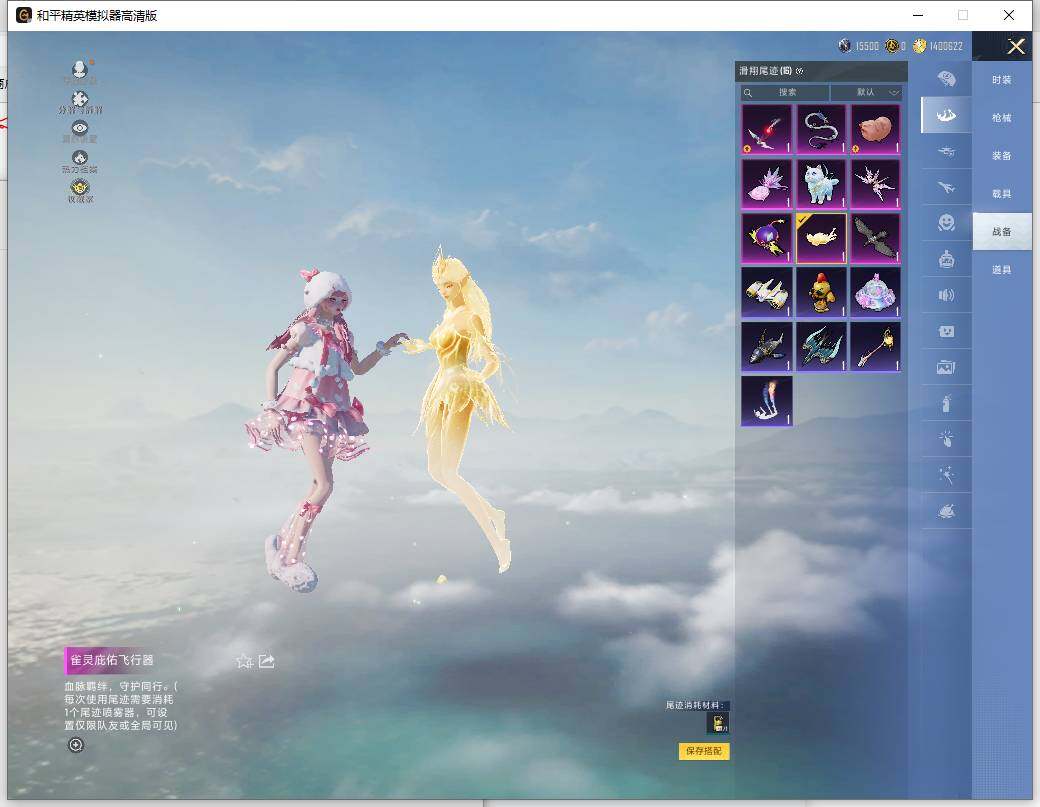Open the character avatar icon at left
The width and height of the screenshot is (1040, 807).
(80, 71)
